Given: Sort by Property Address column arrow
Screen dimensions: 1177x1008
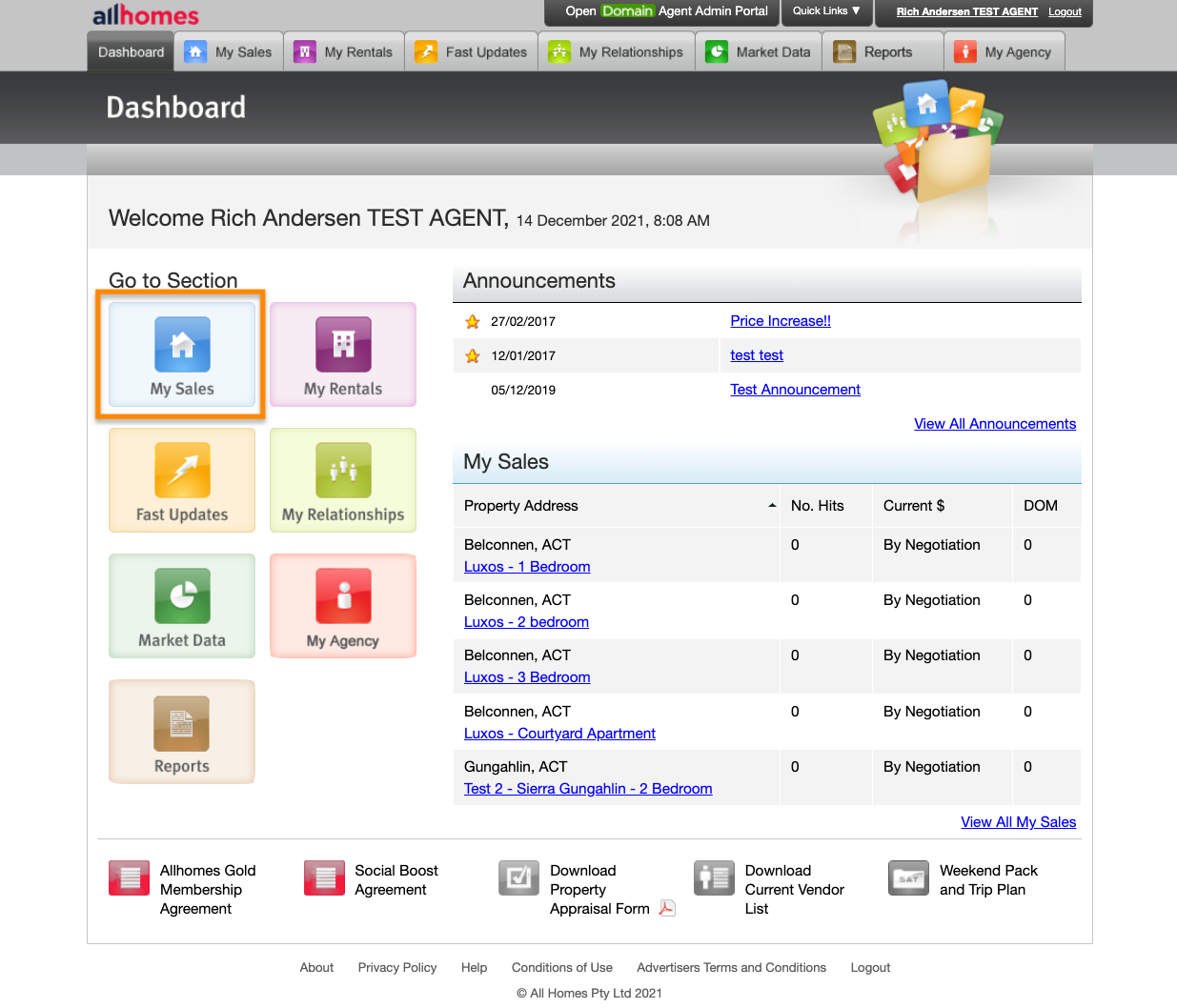Looking at the screenshot, I should tap(772, 506).
